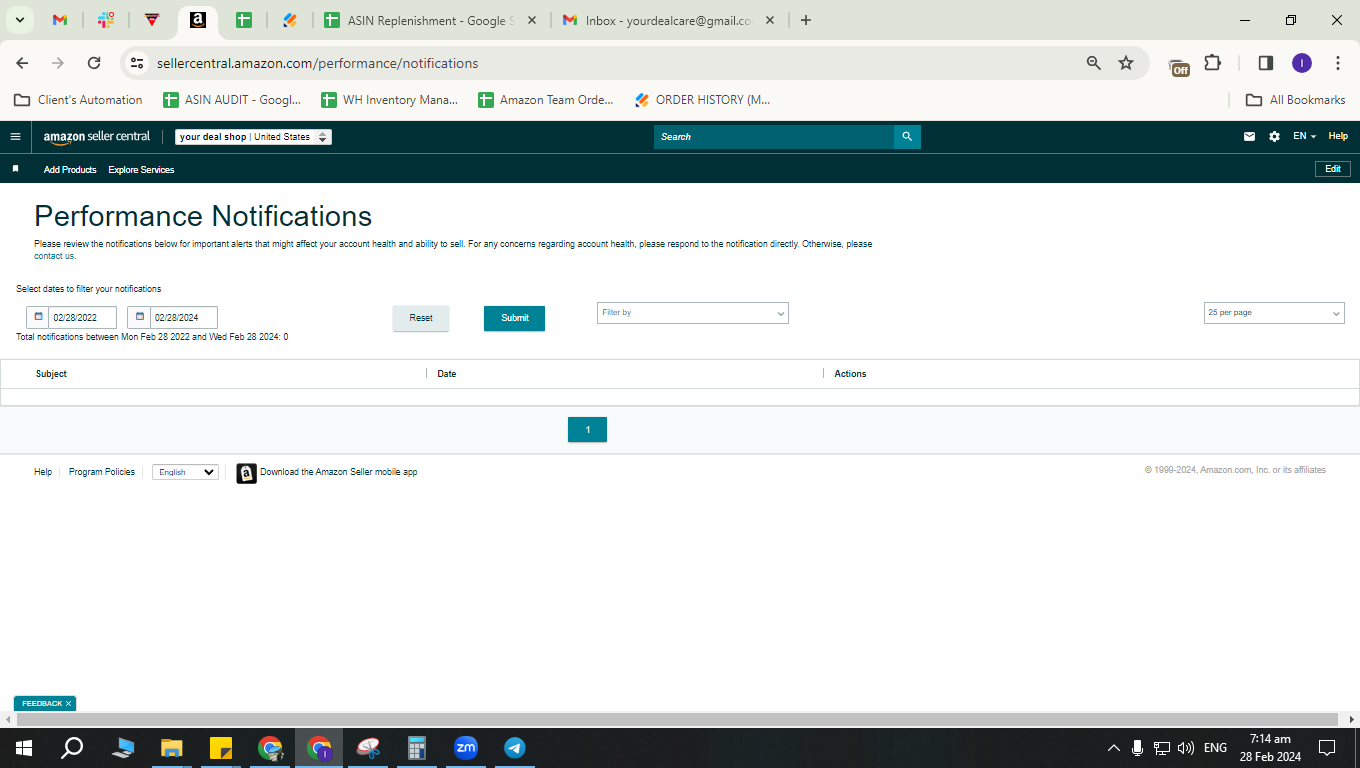Image resolution: width=1360 pixels, height=768 pixels.
Task: Open the 25 per page dropdown
Action: coord(1274,313)
